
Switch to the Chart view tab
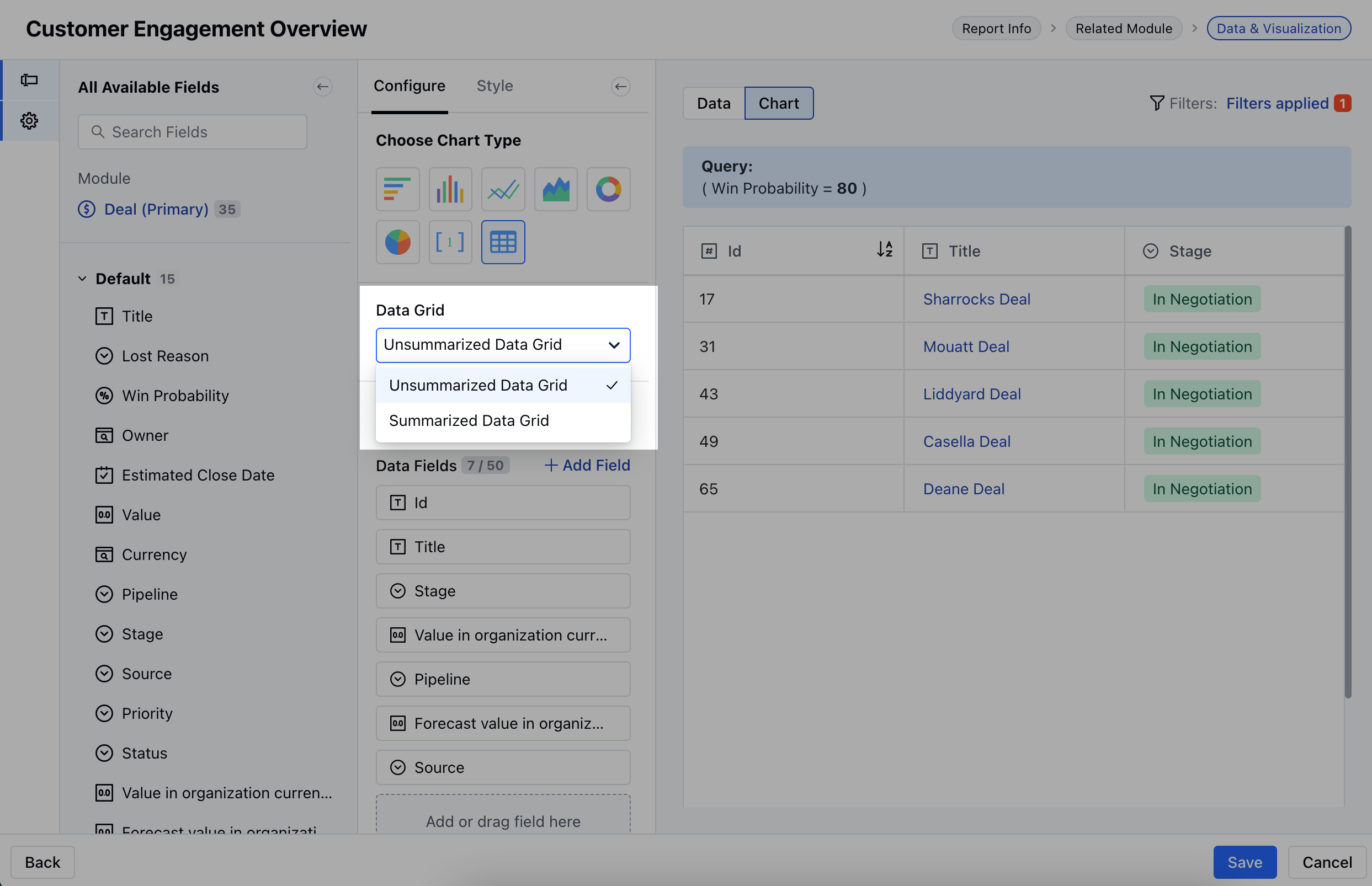(779, 103)
